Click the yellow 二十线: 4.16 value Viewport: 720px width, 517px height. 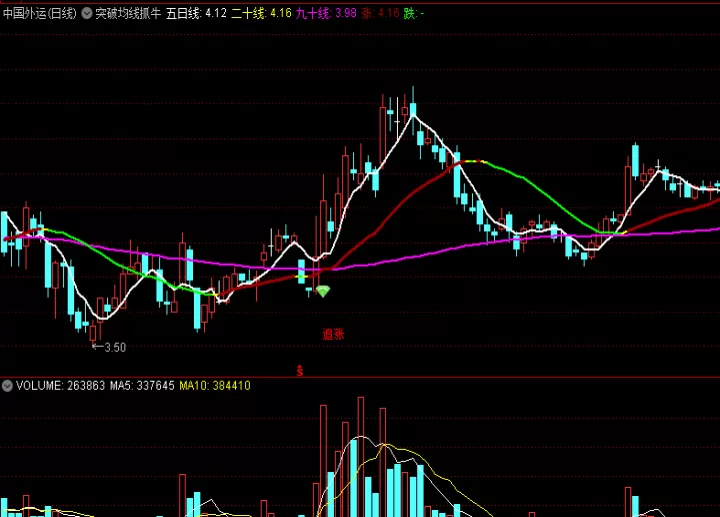pyautogui.click(x=261, y=13)
